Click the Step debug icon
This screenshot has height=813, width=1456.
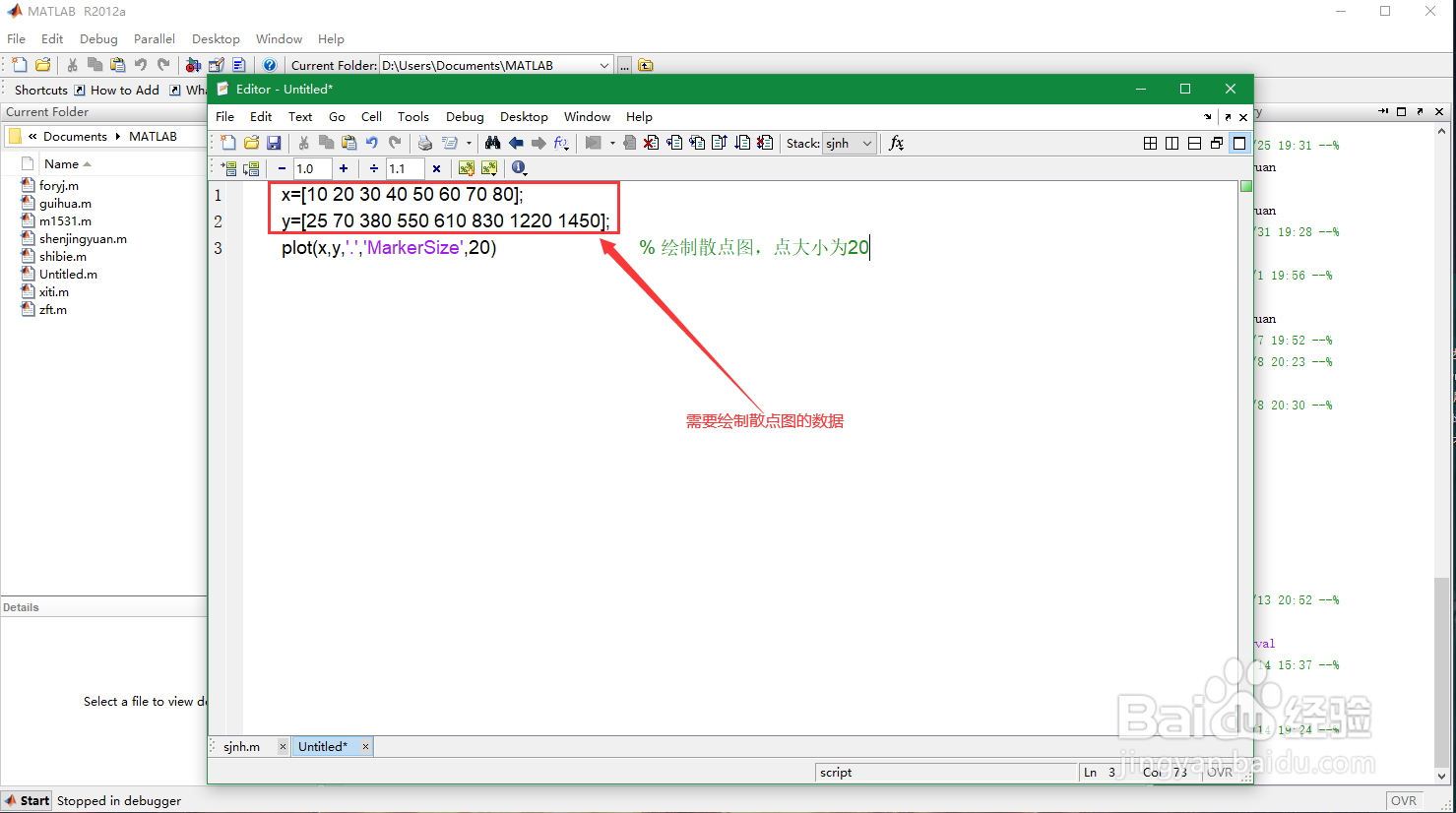(674, 143)
